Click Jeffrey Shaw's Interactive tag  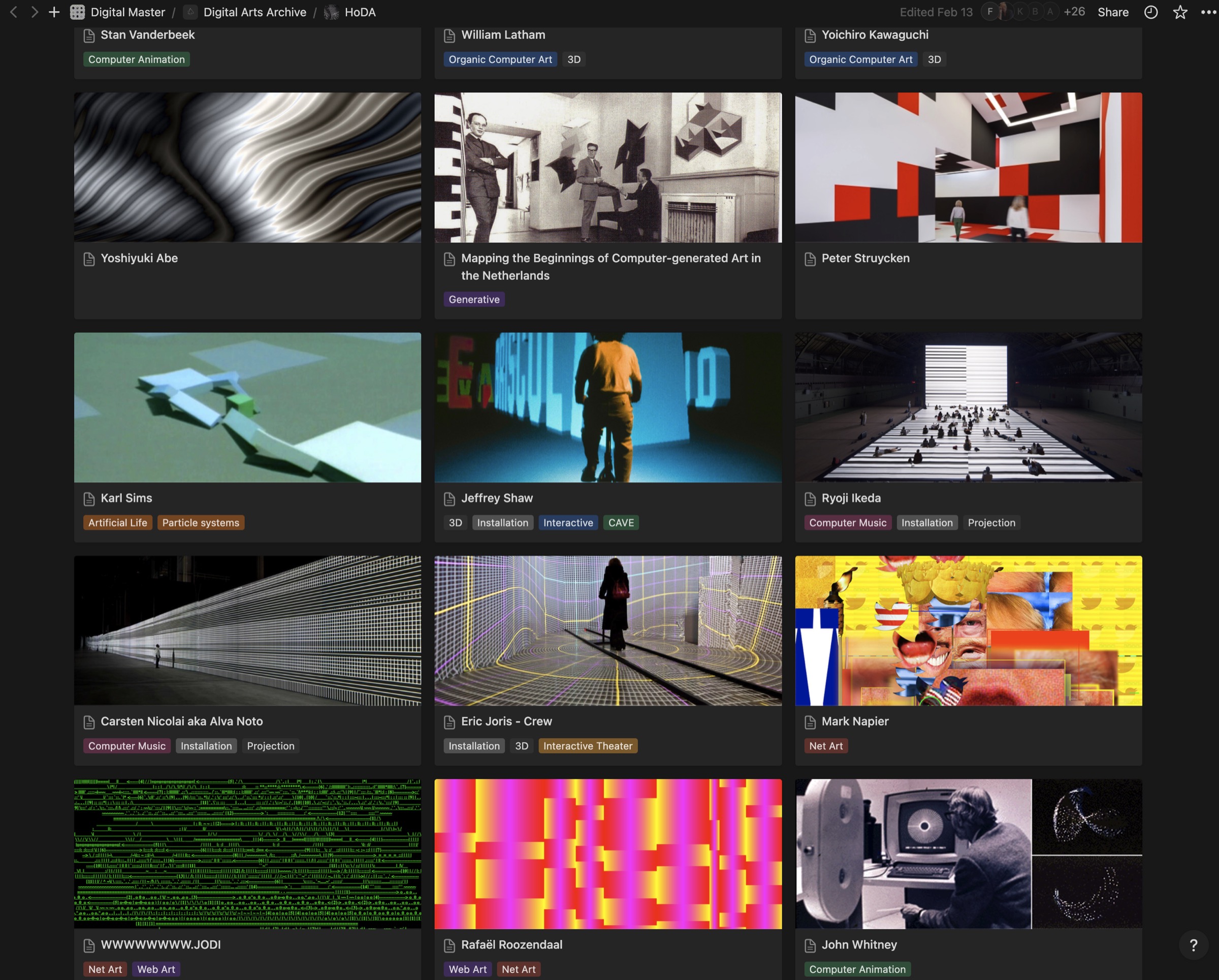(568, 523)
